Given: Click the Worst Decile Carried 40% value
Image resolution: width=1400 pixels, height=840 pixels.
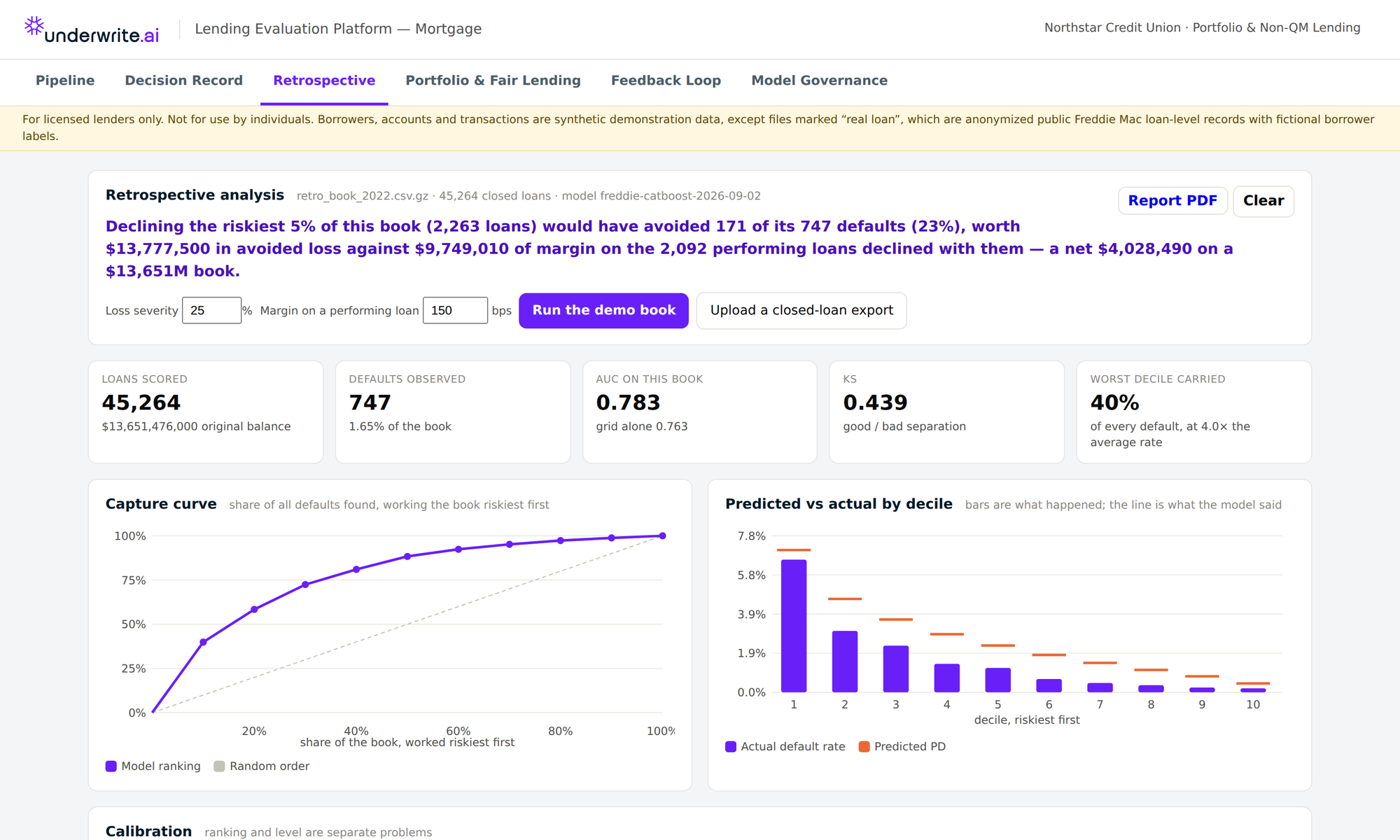Looking at the screenshot, I should click(1114, 402).
